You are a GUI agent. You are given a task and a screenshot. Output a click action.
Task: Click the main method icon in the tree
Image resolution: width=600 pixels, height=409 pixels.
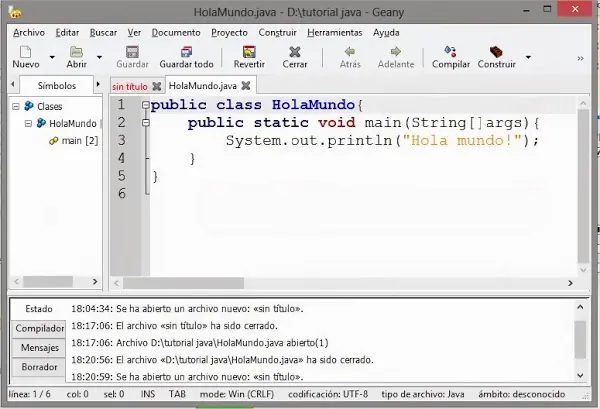[x=53, y=141]
